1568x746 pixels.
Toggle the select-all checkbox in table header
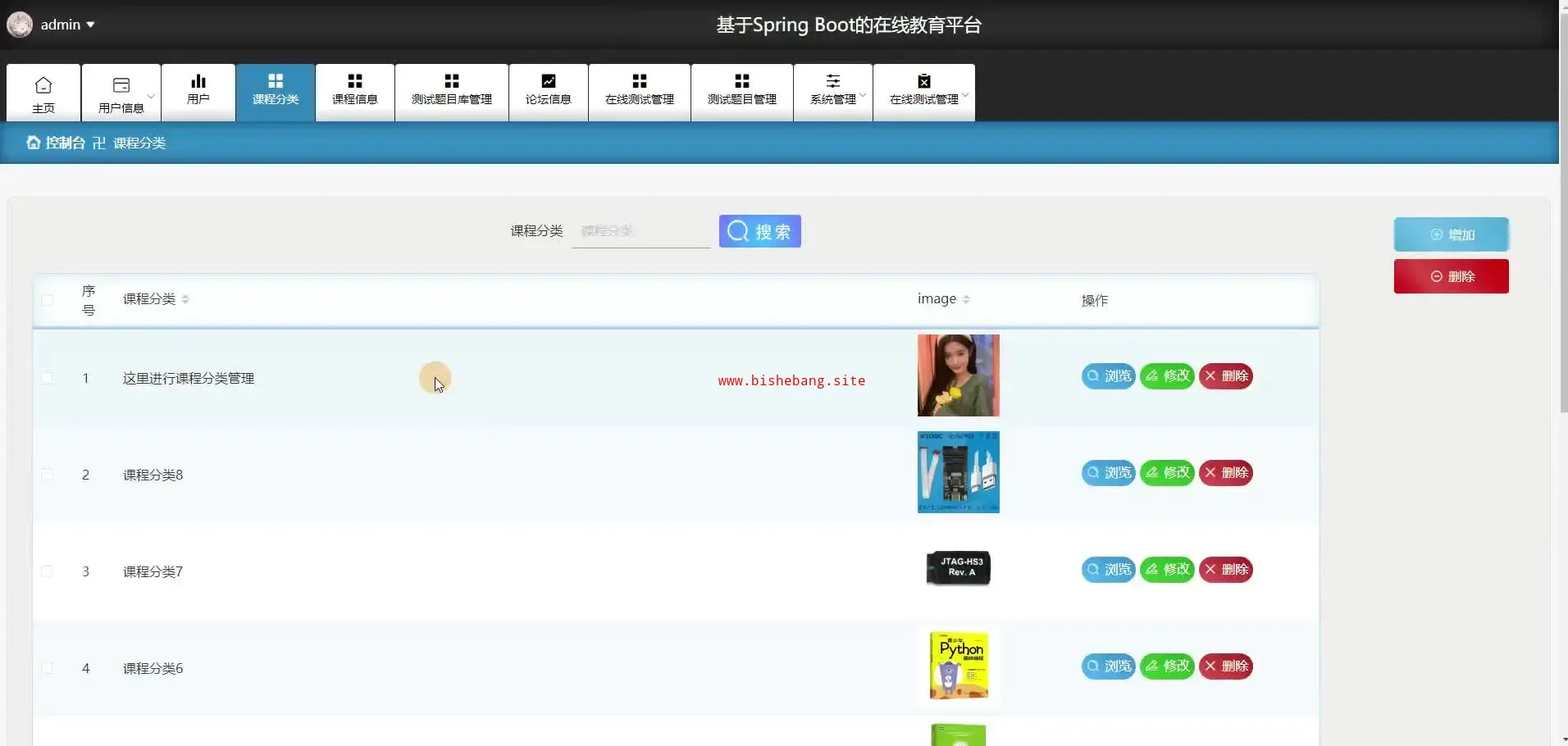point(48,300)
